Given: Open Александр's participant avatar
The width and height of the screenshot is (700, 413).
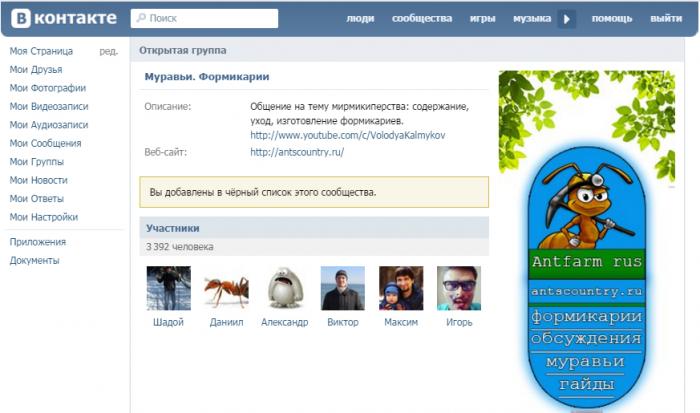Looking at the screenshot, I should pyautogui.click(x=284, y=288).
